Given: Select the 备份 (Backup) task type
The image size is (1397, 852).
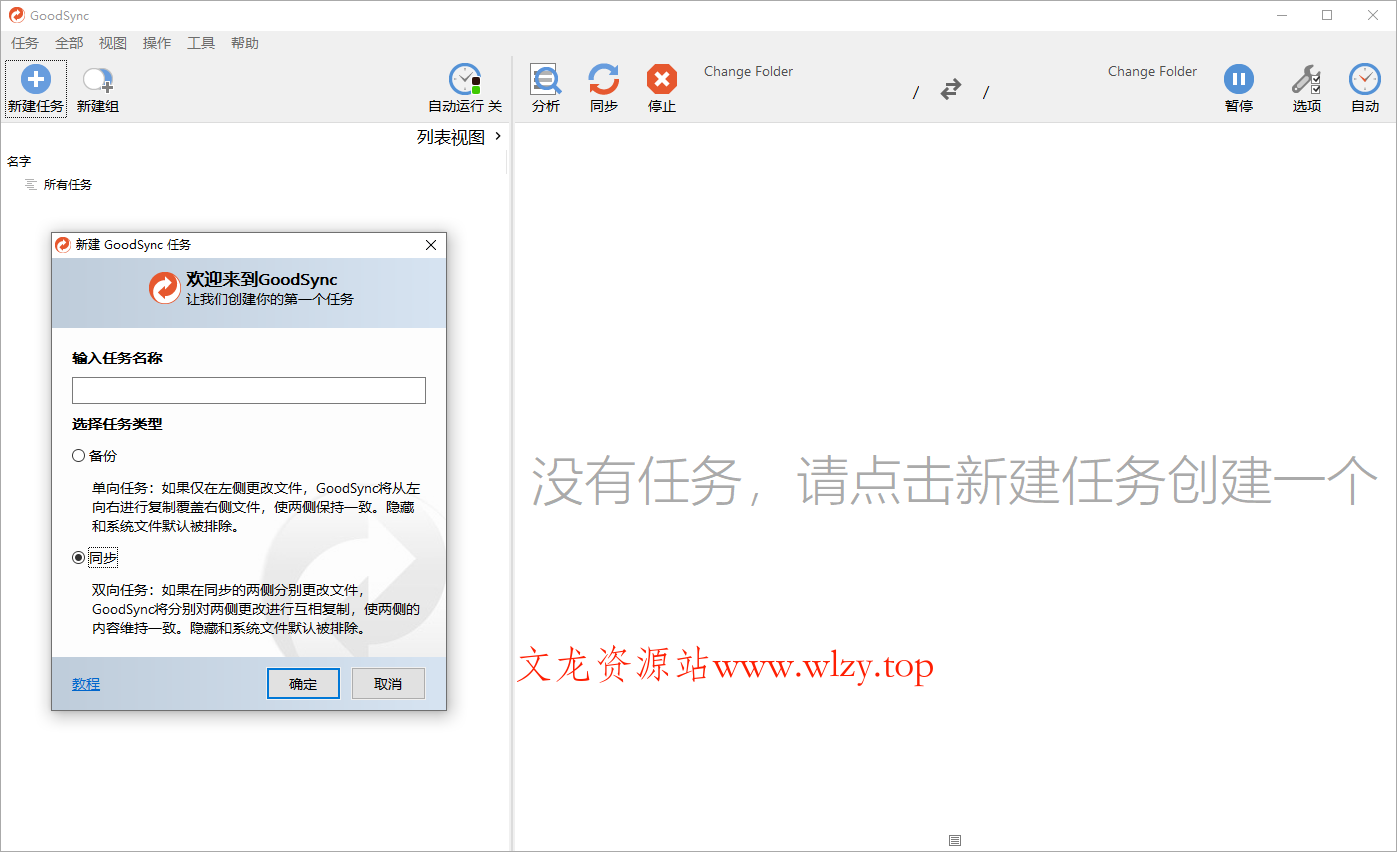Looking at the screenshot, I should coord(78,455).
